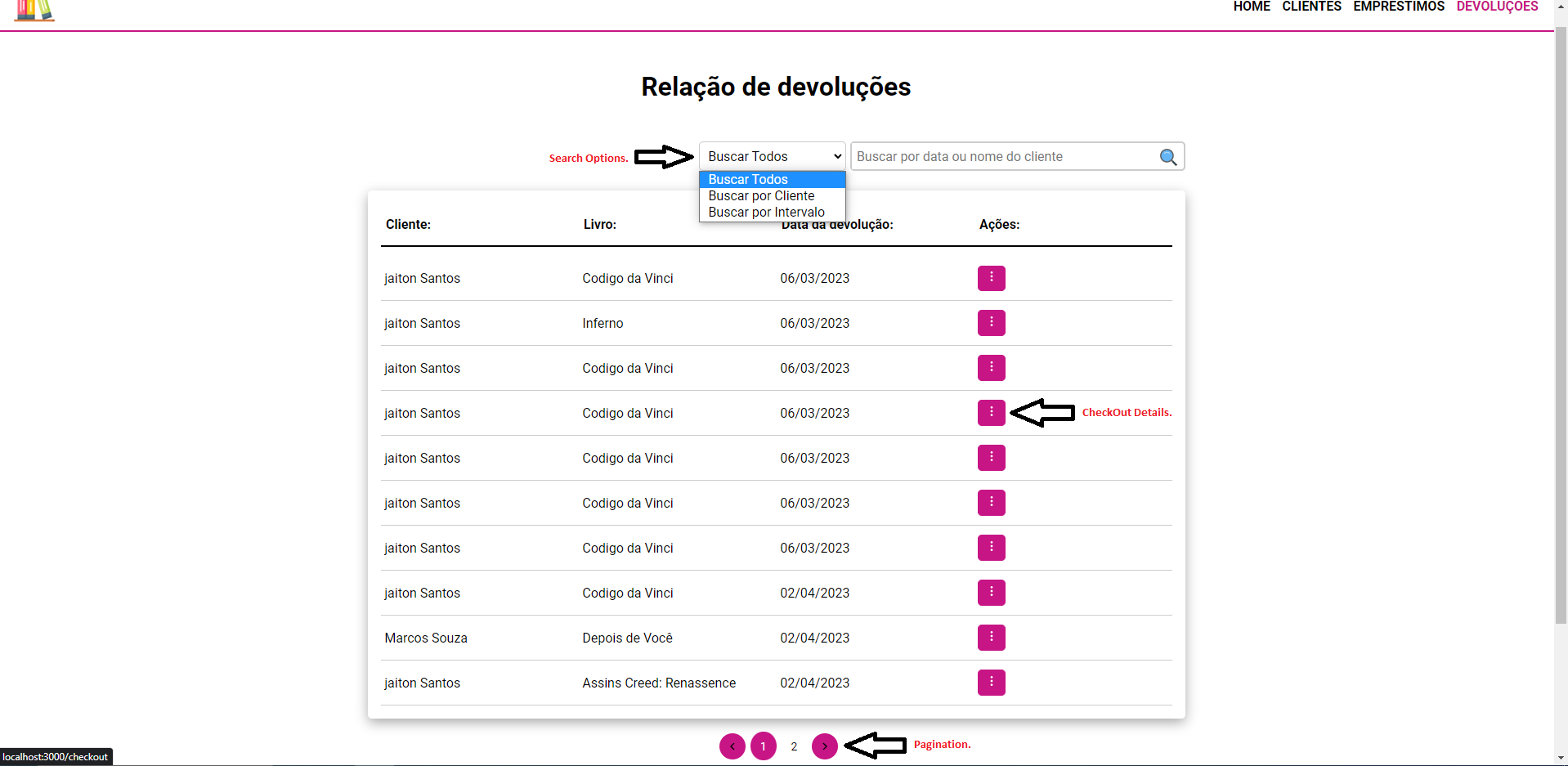Go to previous page arrow
The image size is (1568, 766).
[732, 746]
